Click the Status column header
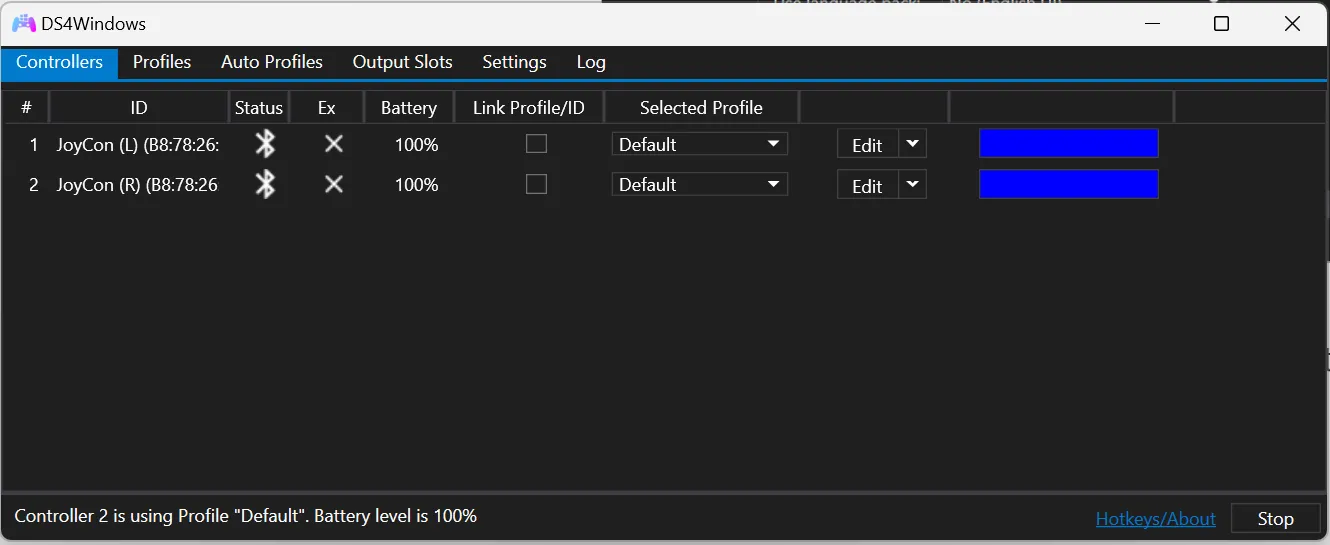The height and width of the screenshot is (545, 1330). (259, 107)
